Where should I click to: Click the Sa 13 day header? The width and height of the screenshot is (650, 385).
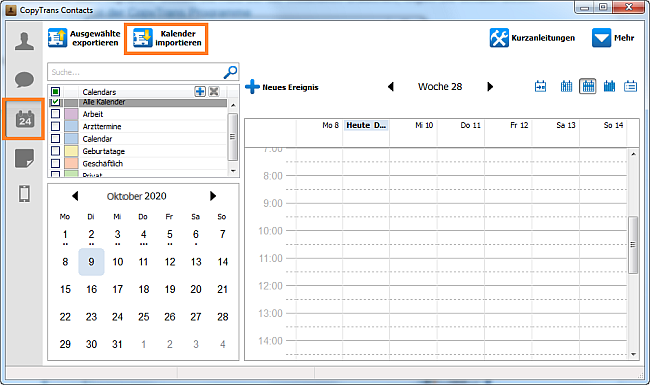[x=566, y=125]
